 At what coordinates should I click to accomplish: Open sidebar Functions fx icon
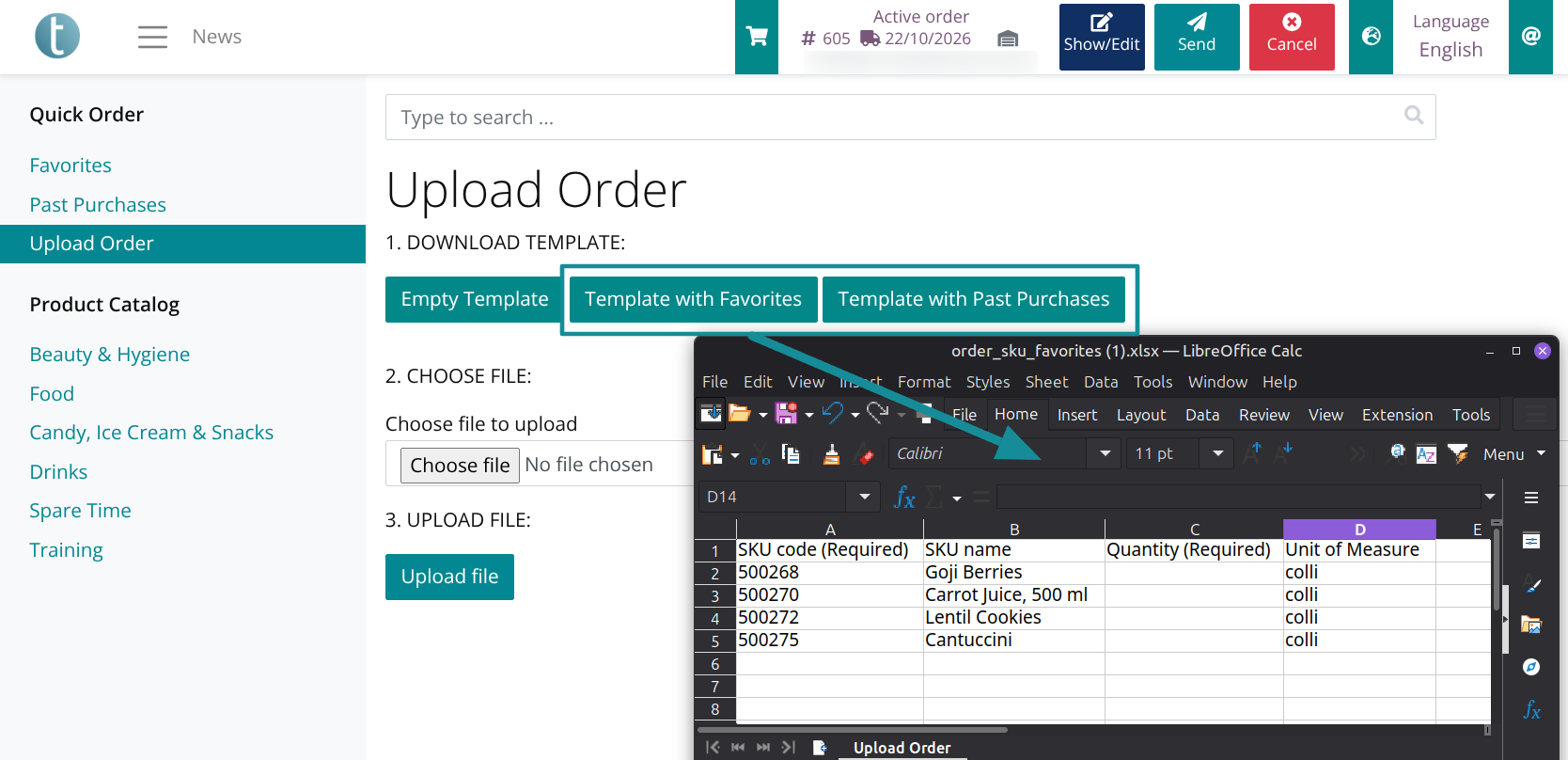pyautogui.click(x=1531, y=710)
